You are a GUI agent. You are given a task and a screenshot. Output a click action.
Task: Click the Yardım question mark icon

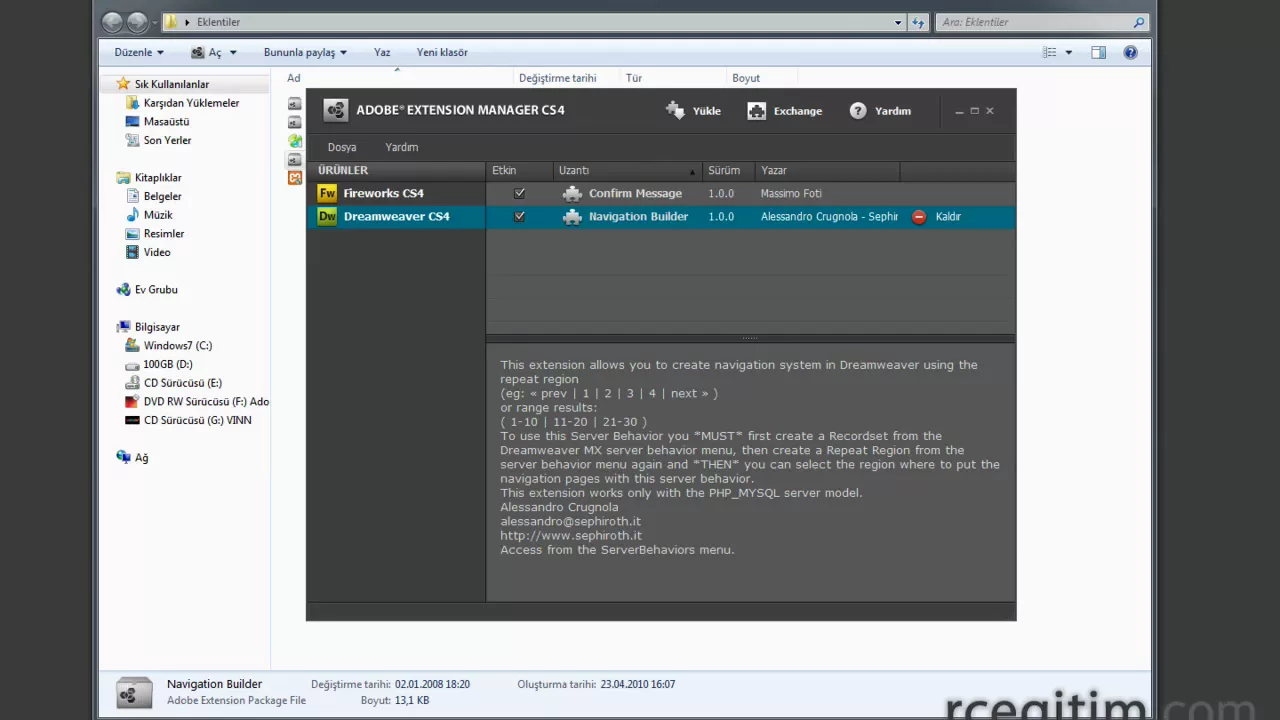point(858,111)
